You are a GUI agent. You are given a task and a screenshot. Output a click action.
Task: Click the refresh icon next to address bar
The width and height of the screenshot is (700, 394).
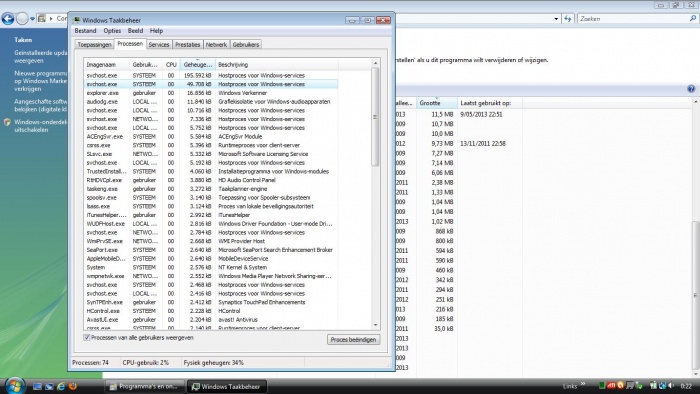tap(567, 19)
